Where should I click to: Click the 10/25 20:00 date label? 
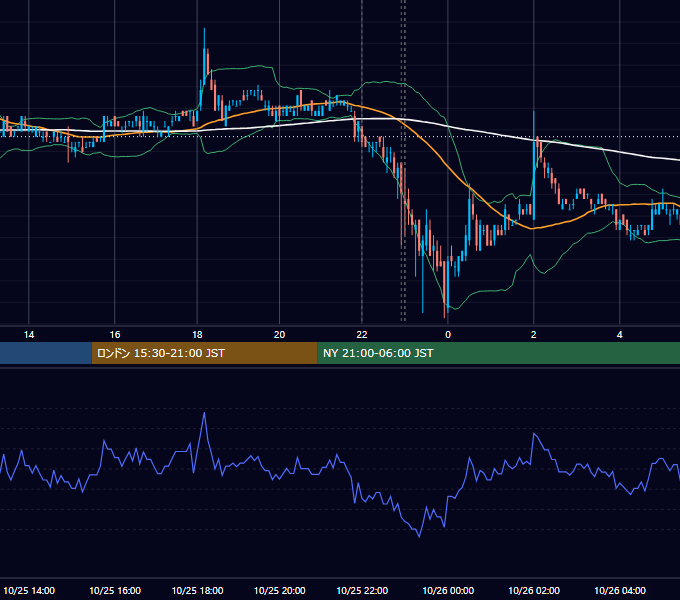(x=279, y=590)
